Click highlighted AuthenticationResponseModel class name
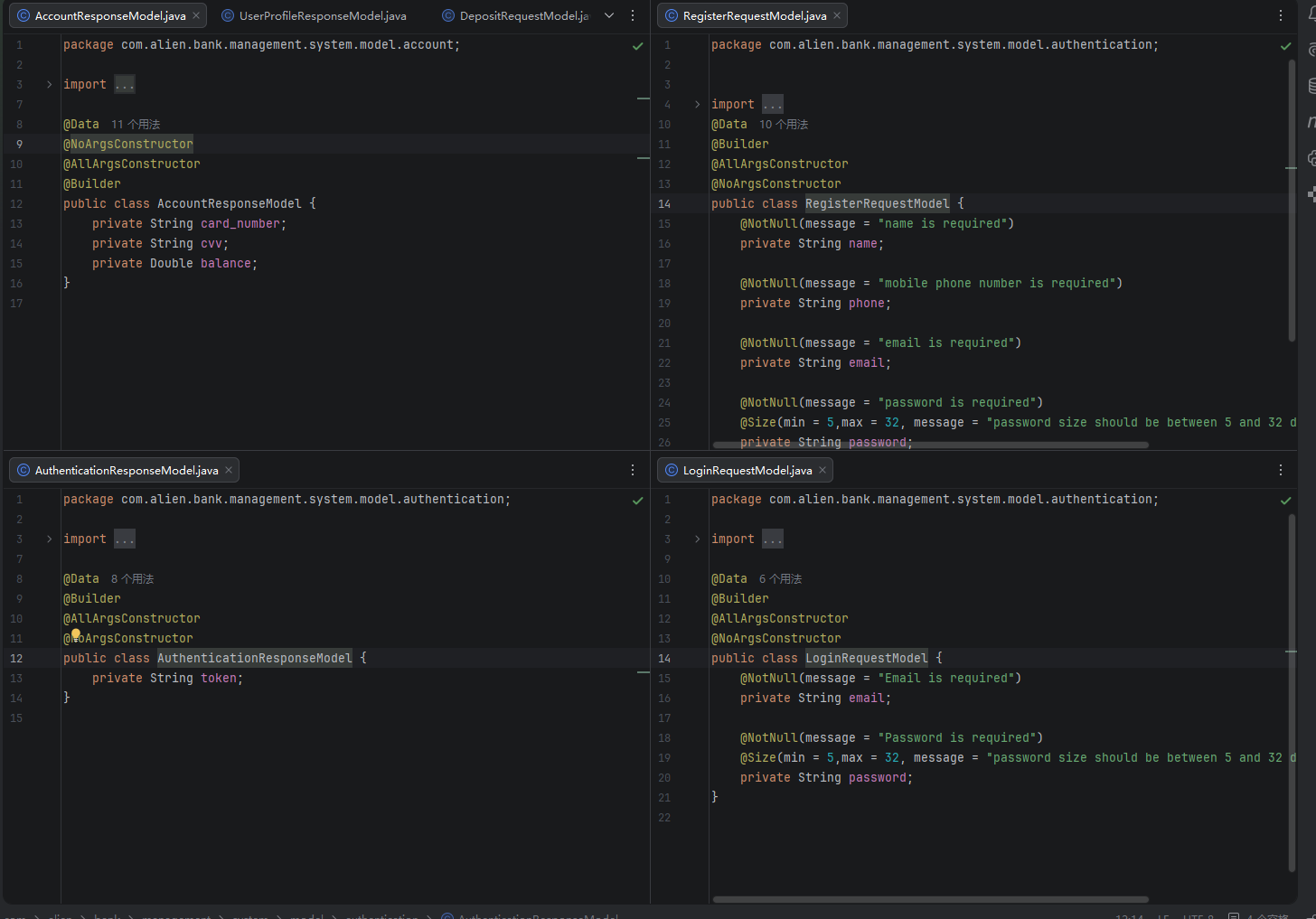 (255, 659)
